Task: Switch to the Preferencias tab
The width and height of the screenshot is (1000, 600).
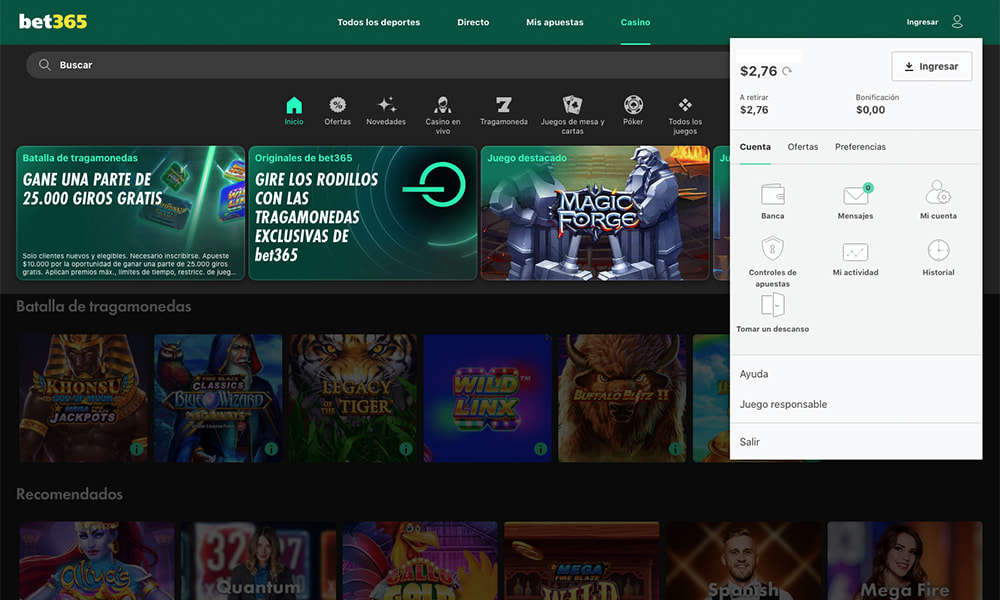Action: (x=860, y=147)
